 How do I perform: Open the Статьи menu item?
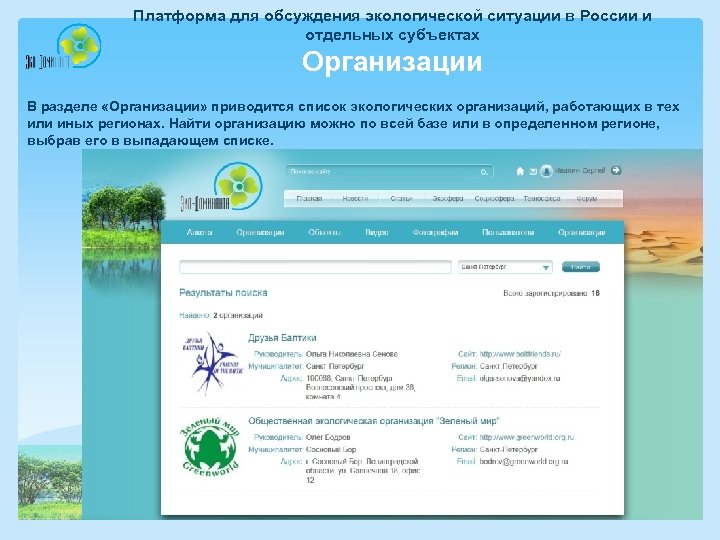[x=401, y=198]
